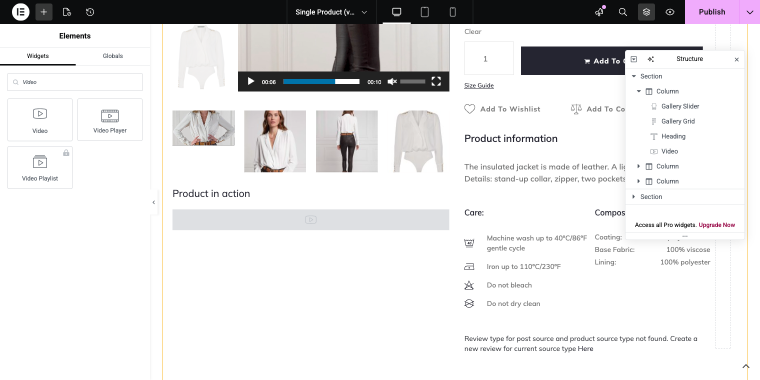Select Heading in Structure tree
Image resolution: width=760 pixels, height=380 pixels.
tap(673, 136)
